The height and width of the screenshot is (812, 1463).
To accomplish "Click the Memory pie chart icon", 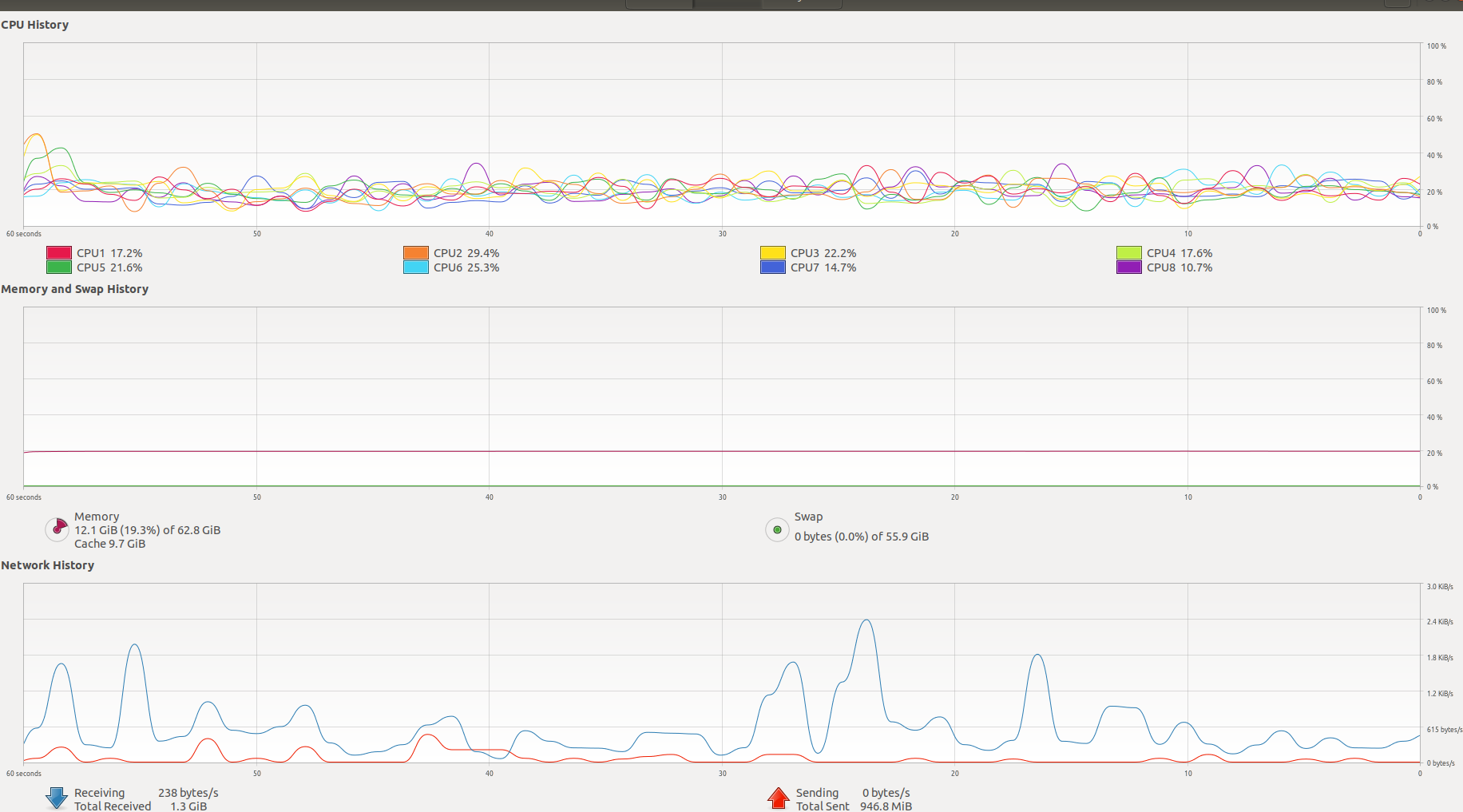I will 57,529.
